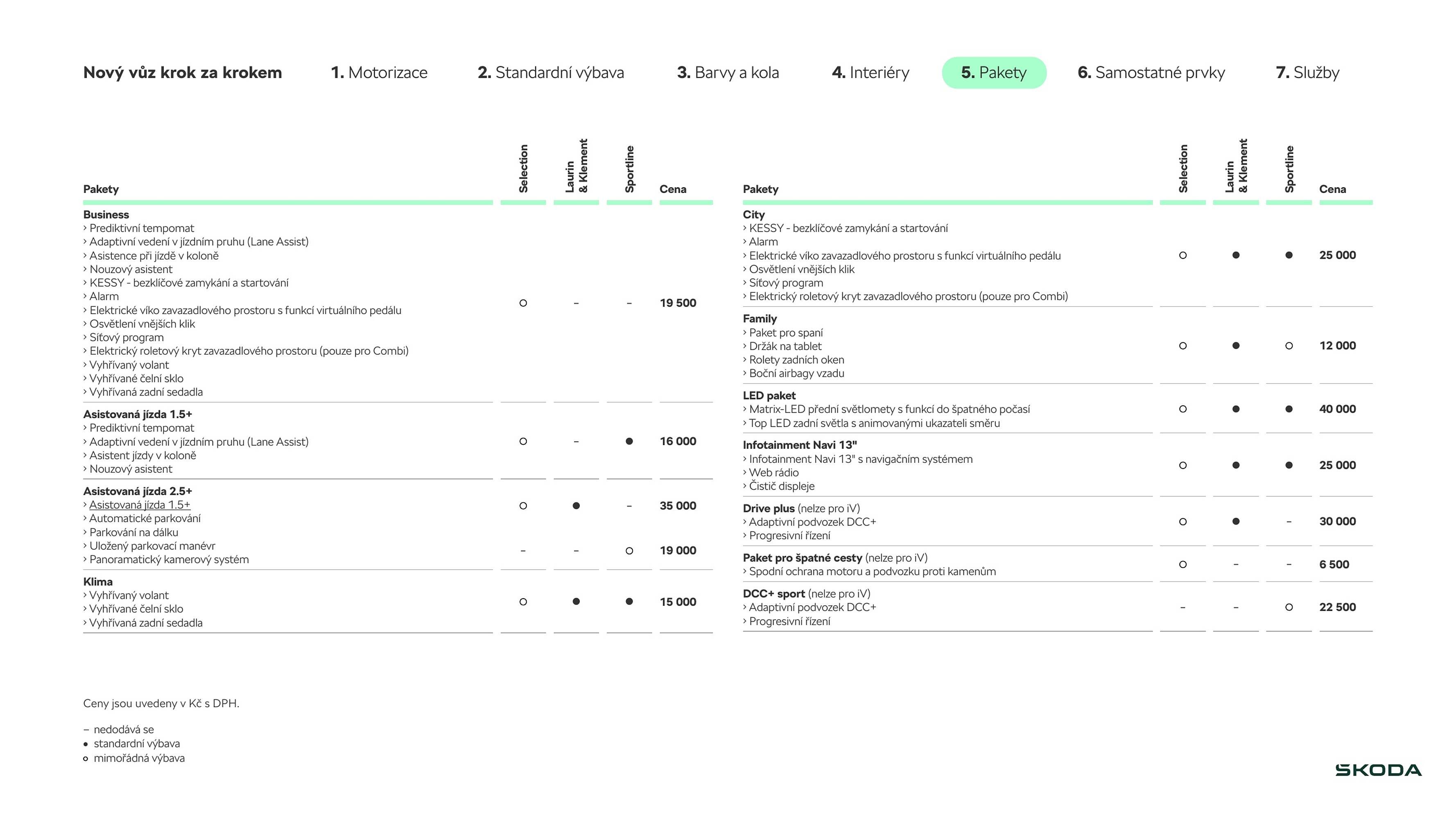Image resolution: width=1456 pixels, height=819 pixels.
Task: Switch to 2. Standardní výbava tab
Action: tap(551, 72)
